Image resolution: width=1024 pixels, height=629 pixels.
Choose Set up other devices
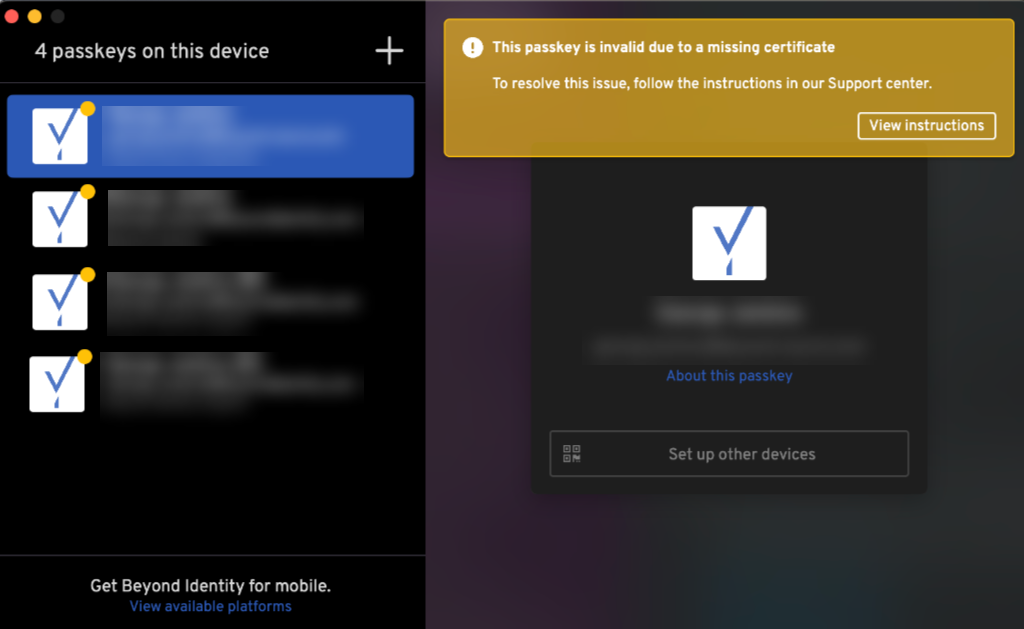pyautogui.click(x=729, y=453)
